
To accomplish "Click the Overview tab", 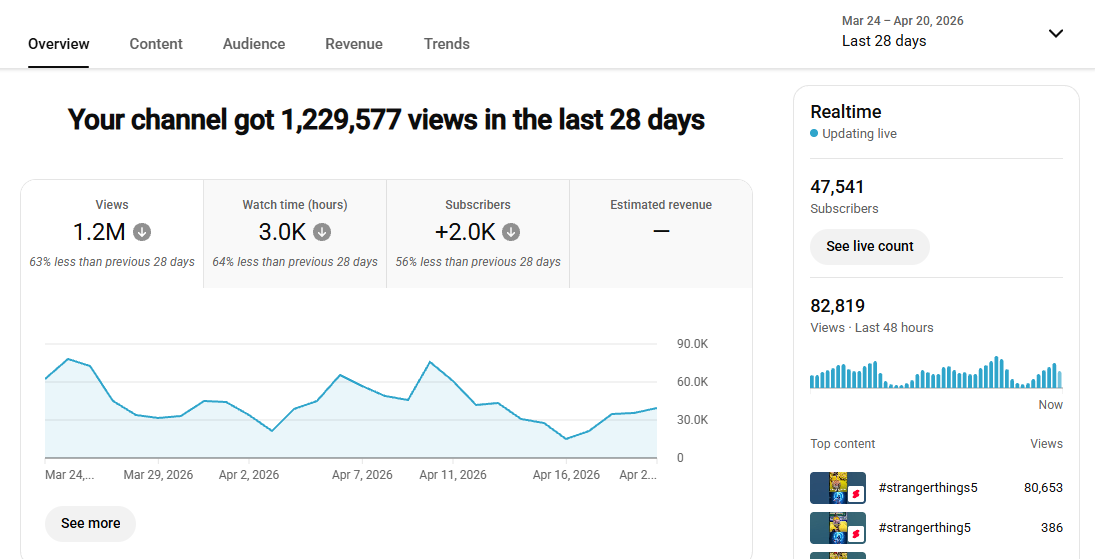I will coord(59,44).
